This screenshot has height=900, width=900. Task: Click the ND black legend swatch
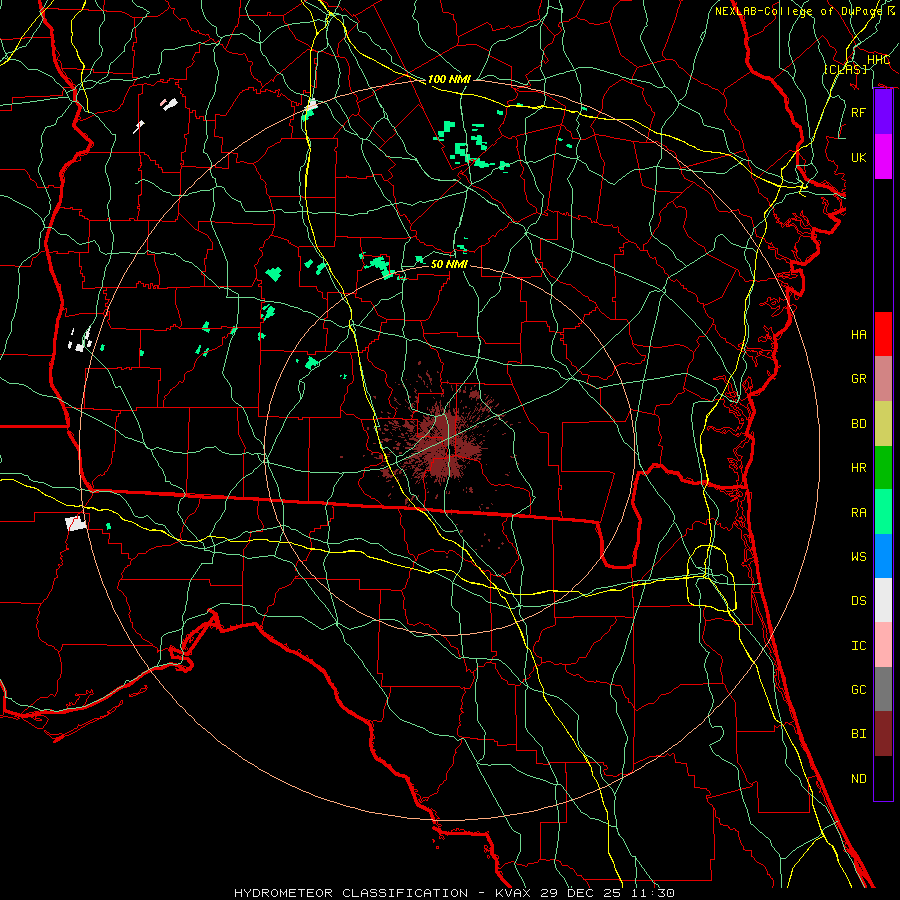[x=883, y=778]
